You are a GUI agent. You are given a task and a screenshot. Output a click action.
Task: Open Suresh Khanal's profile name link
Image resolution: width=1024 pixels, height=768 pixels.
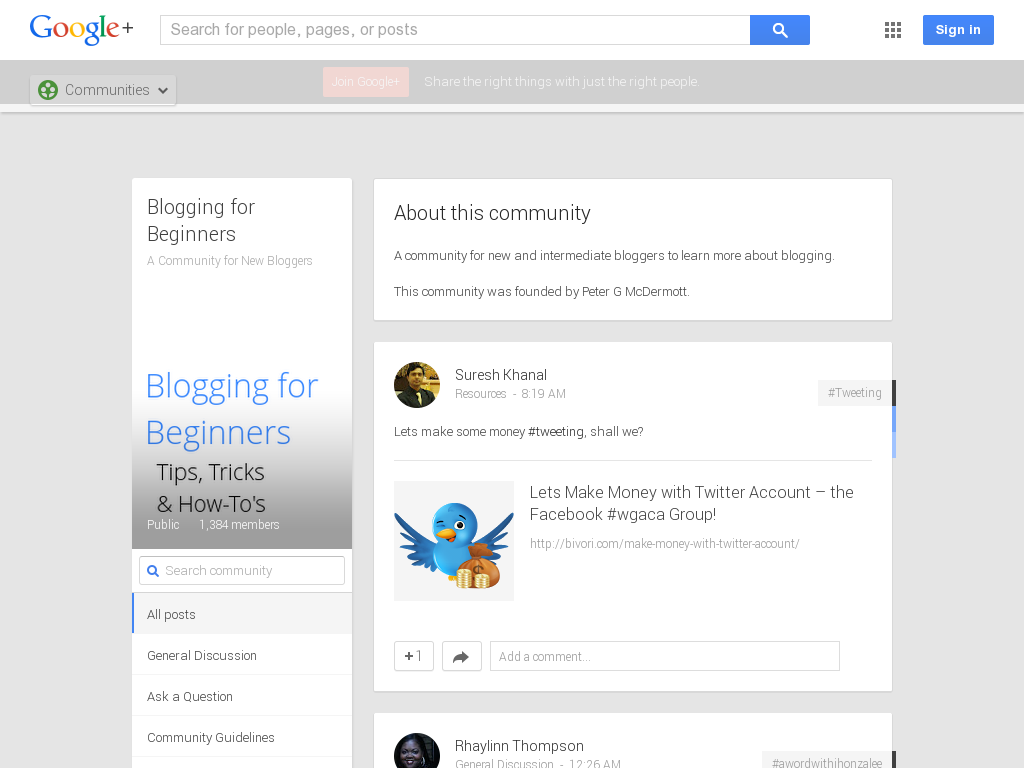pos(501,375)
